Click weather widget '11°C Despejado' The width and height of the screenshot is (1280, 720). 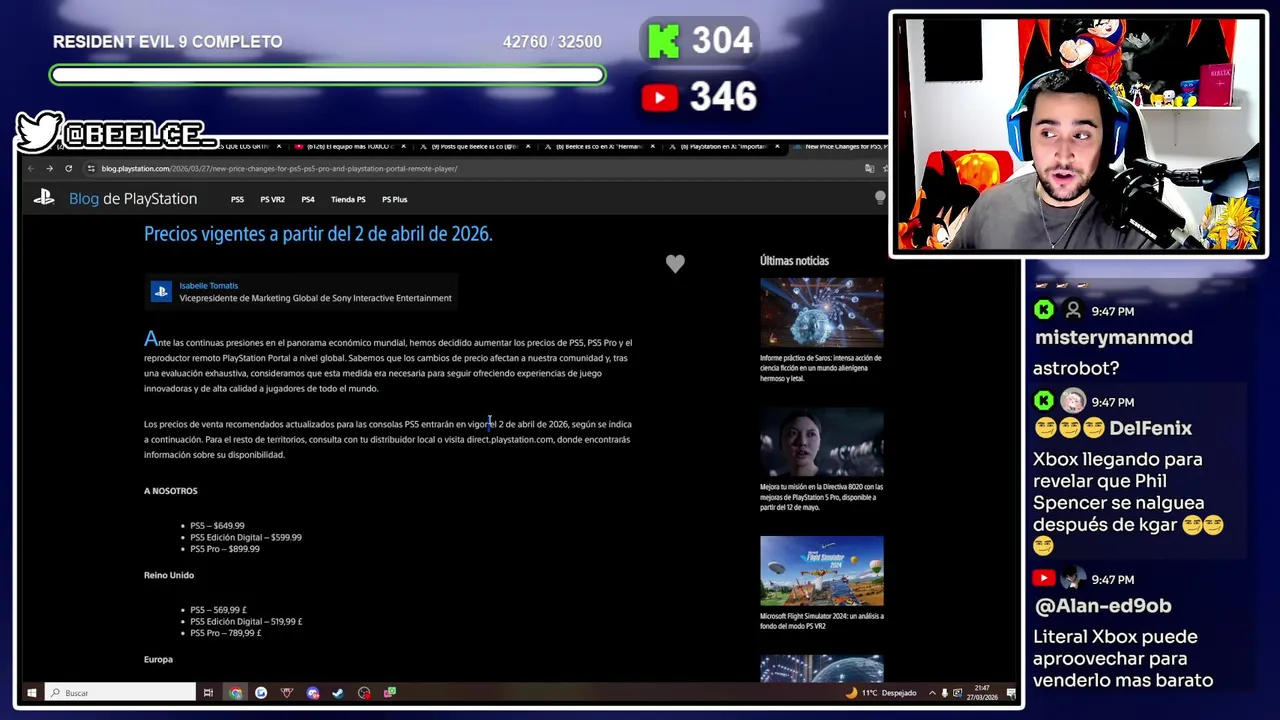[881, 692]
